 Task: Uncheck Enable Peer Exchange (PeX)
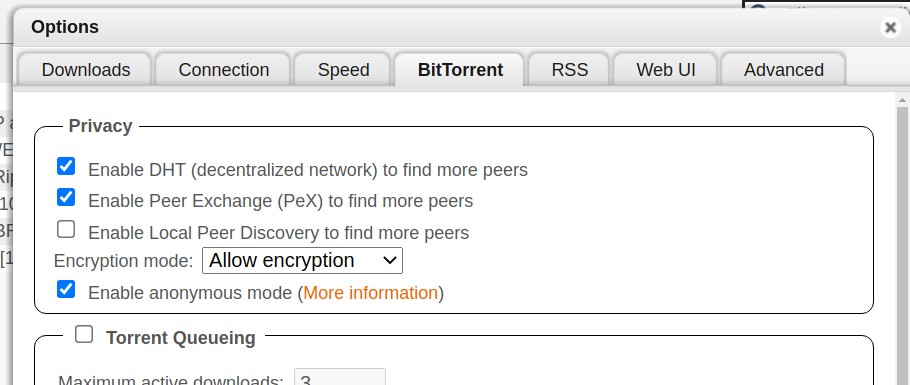click(66, 197)
